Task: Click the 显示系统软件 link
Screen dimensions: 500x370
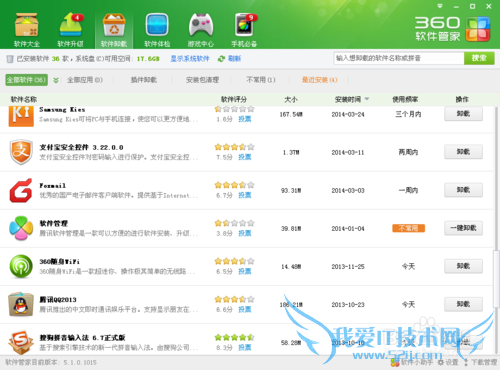Action: point(190,59)
